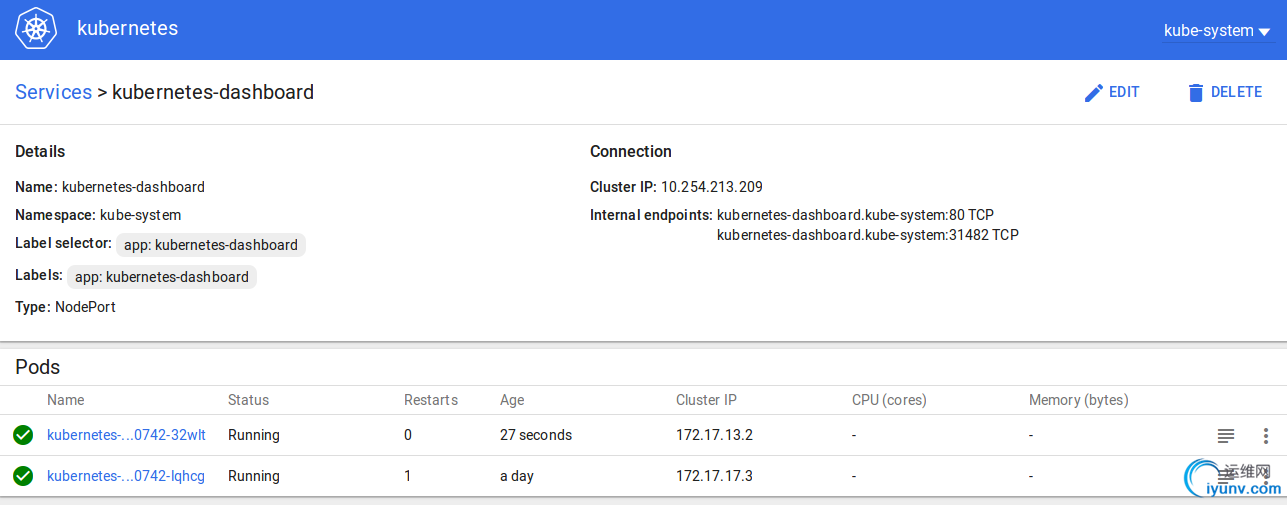Screen dimensions: 1287x505
Task: Click green running status icon for 32wlt pod
Action: point(23,435)
